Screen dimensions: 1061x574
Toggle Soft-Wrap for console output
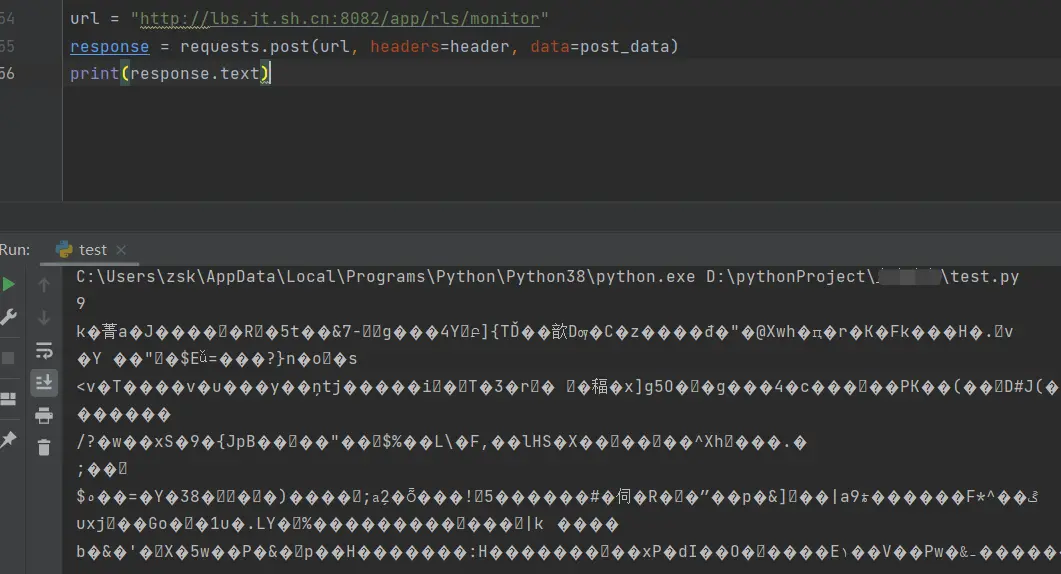[44, 350]
